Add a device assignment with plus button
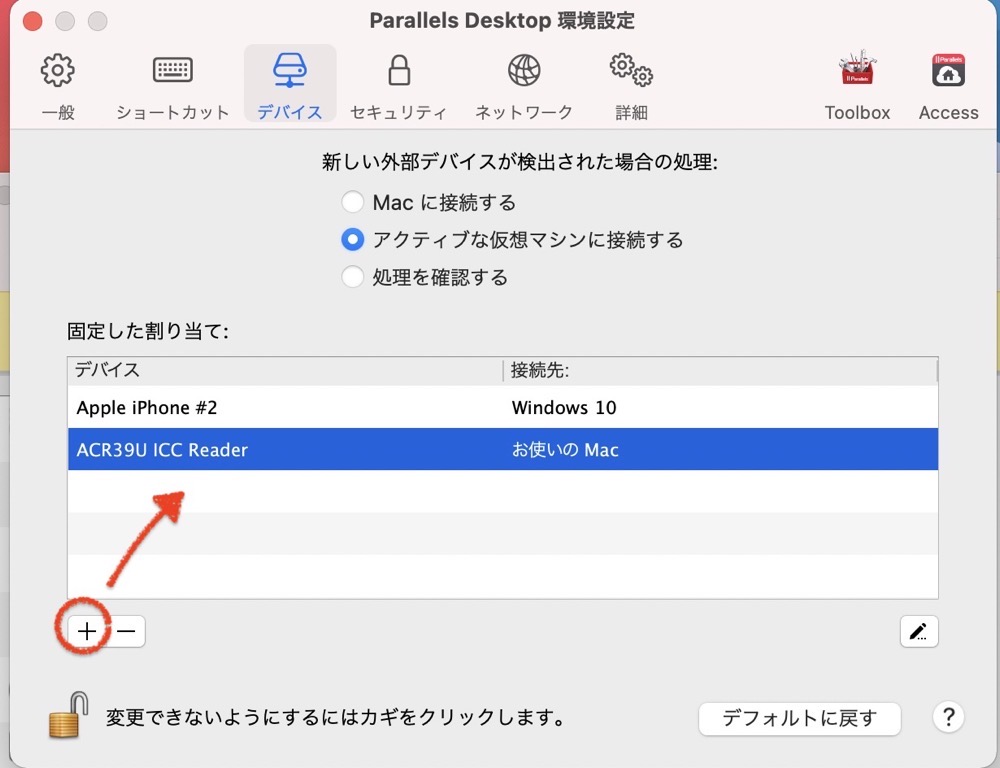1000x768 pixels. pos(87,631)
